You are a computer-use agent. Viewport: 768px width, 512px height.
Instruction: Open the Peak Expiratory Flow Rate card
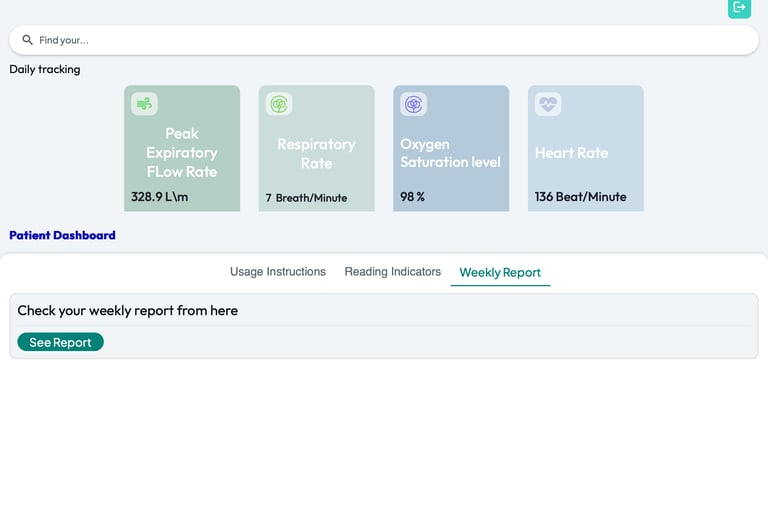click(x=182, y=152)
